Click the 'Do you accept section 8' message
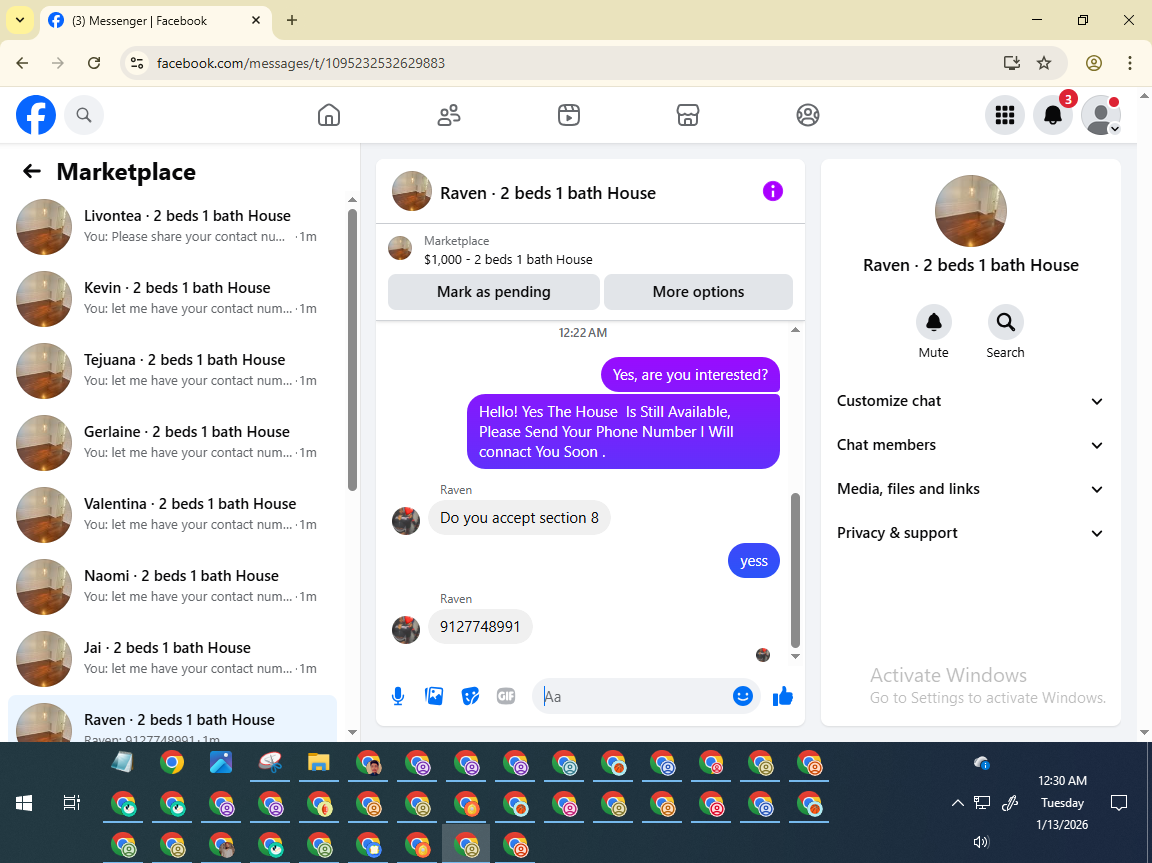The width and height of the screenshot is (1152, 863). click(519, 518)
